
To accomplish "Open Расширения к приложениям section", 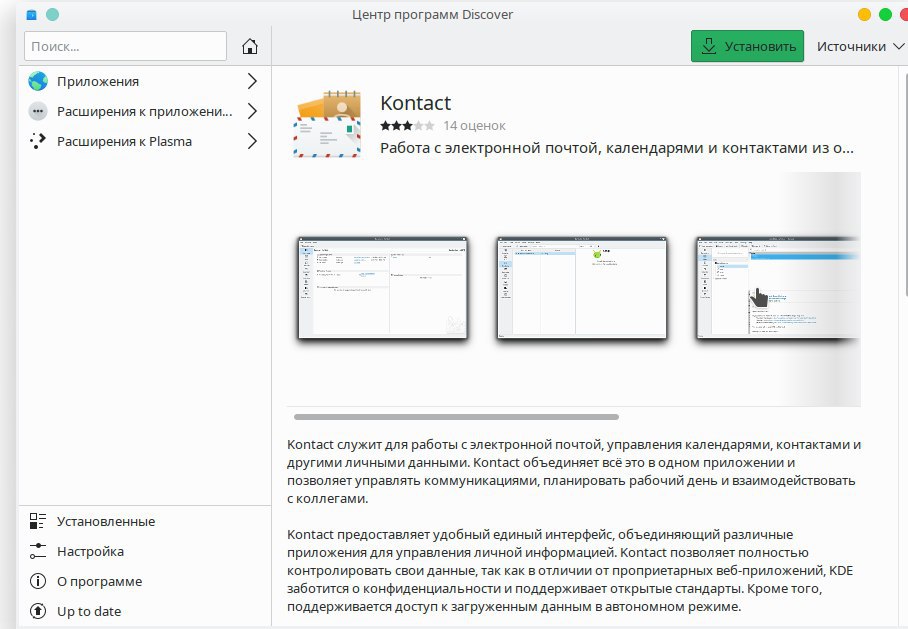I will (x=145, y=111).
